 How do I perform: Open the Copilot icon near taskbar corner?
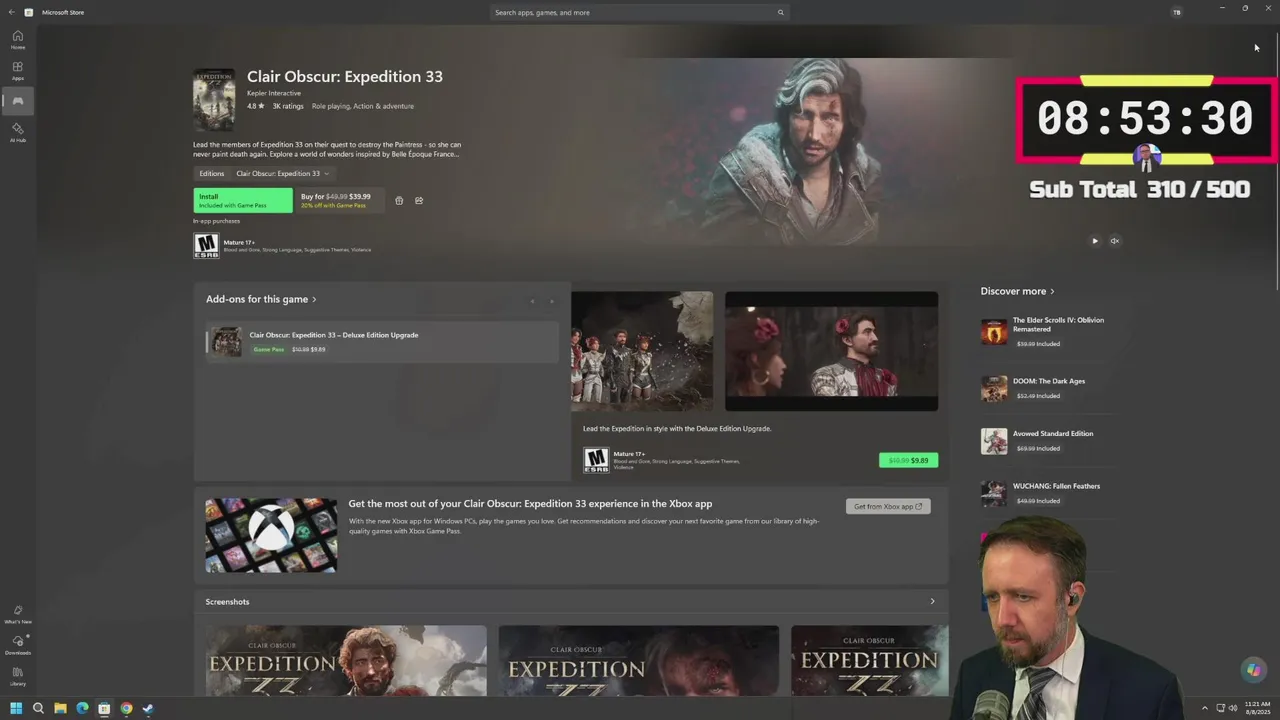tap(1253, 670)
